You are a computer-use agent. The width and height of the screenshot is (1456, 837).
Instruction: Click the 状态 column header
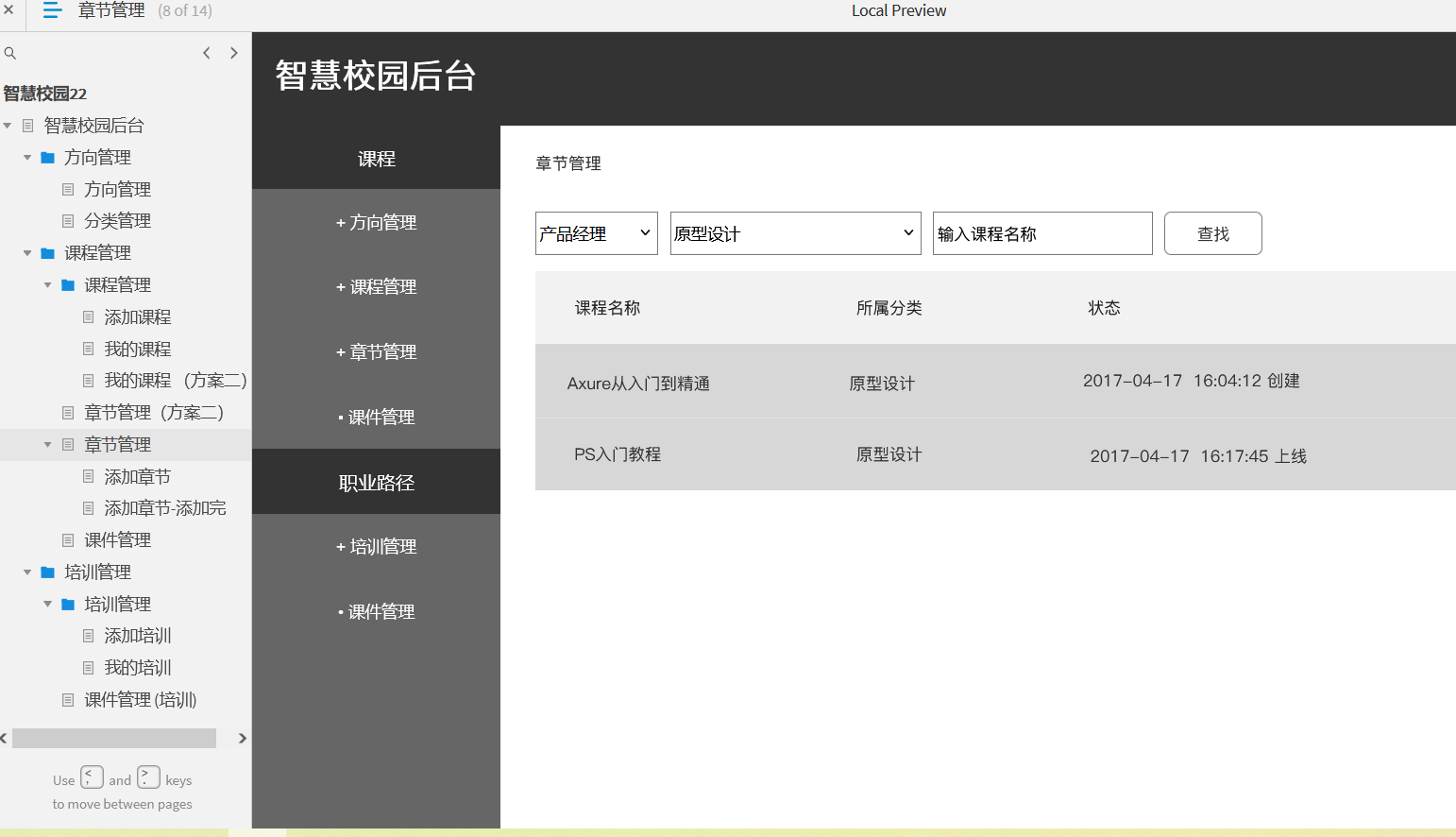pos(1104,308)
